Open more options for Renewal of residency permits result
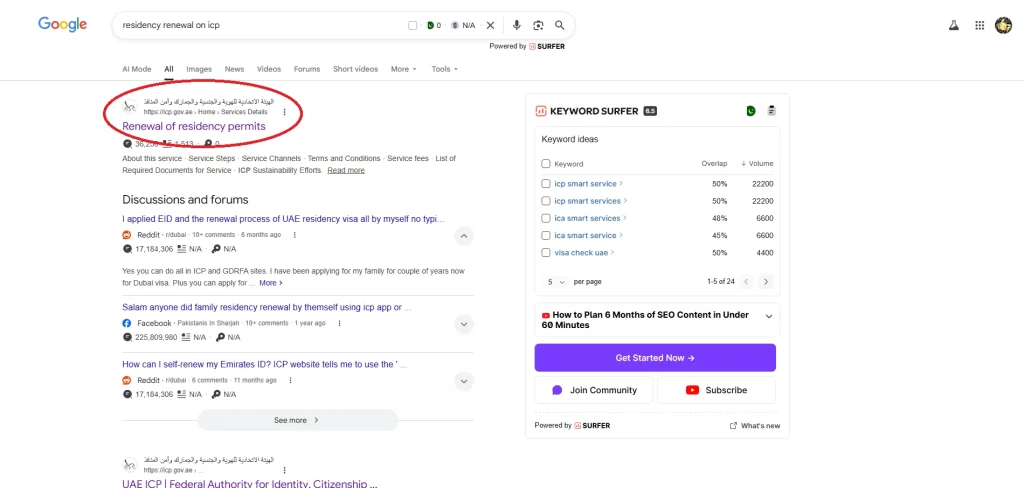 coord(284,112)
